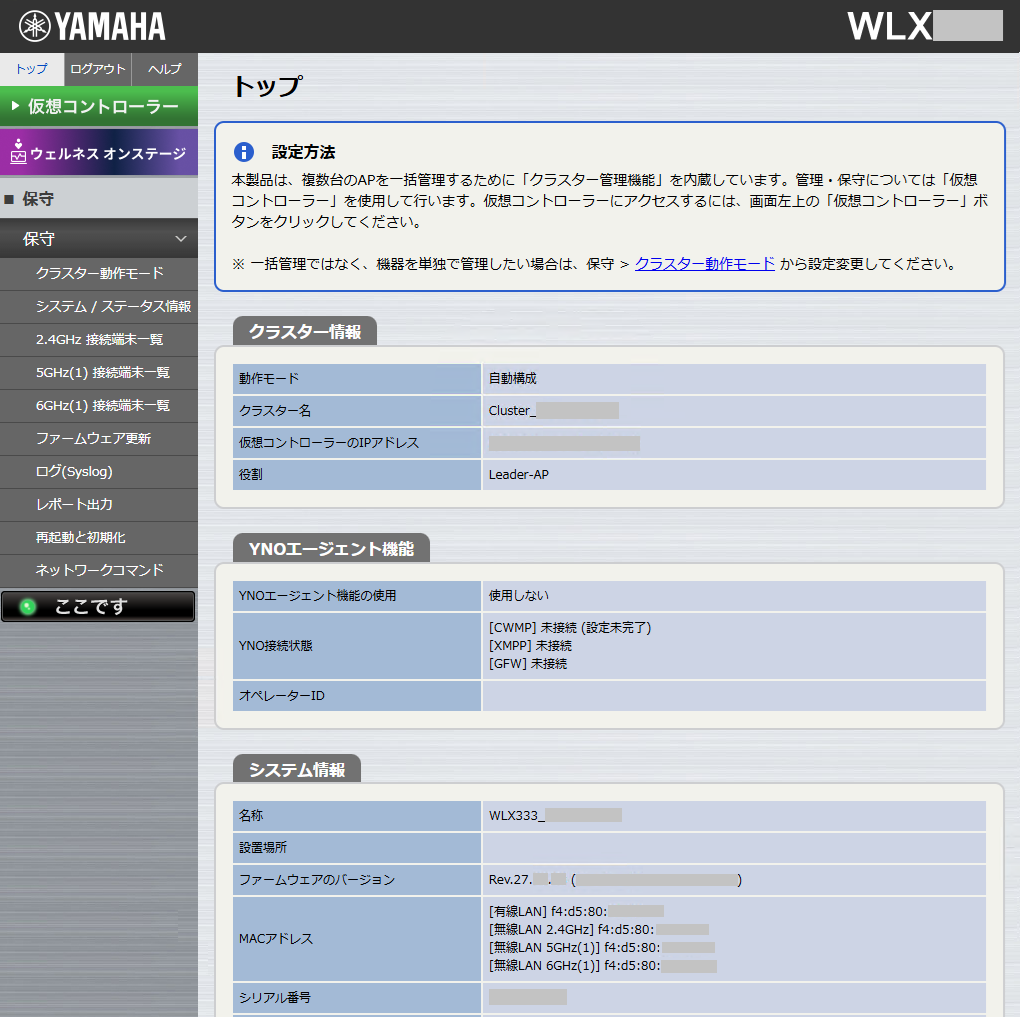This screenshot has height=1017, width=1020.
Task: Go to システム / ステータス情報
Action: [99, 306]
